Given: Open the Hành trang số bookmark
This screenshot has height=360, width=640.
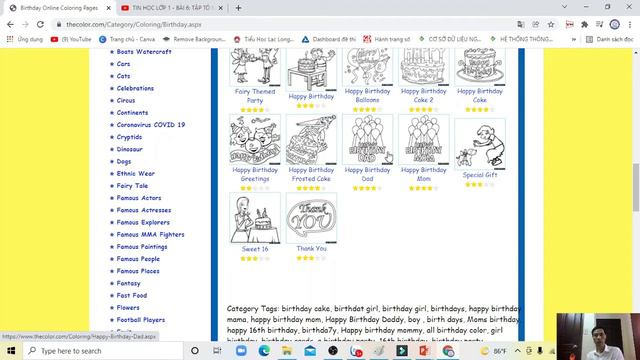Looking at the screenshot, I should [x=387, y=39].
